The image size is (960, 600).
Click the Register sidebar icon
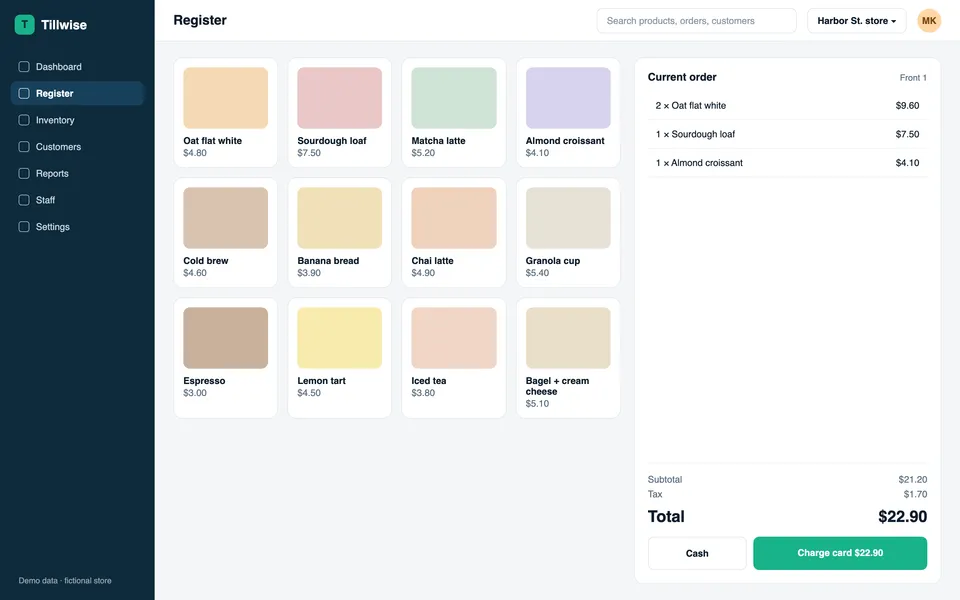pyautogui.click(x=24, y=94)
